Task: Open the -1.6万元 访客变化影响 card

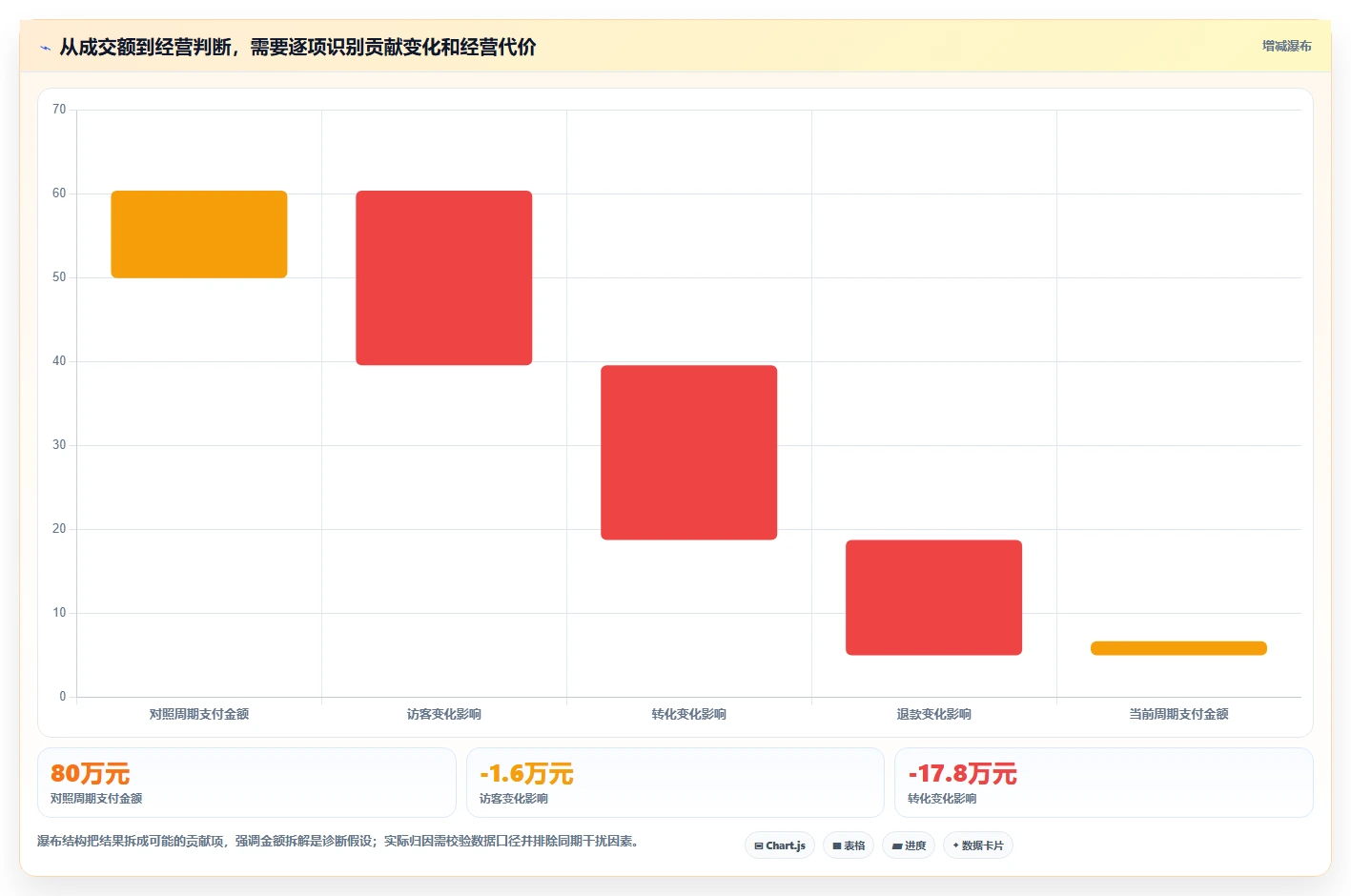Action: 675,783
